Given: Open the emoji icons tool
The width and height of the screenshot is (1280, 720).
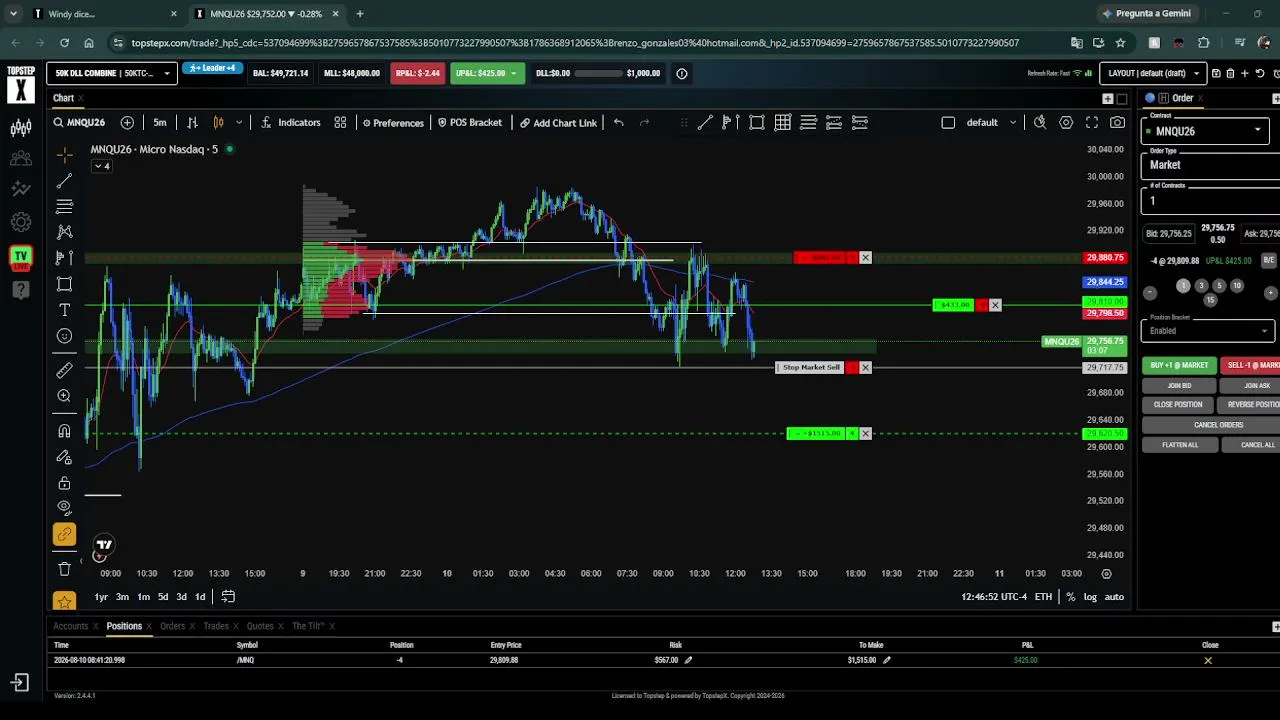Looking at the screenshot, I should click(64, 336).
